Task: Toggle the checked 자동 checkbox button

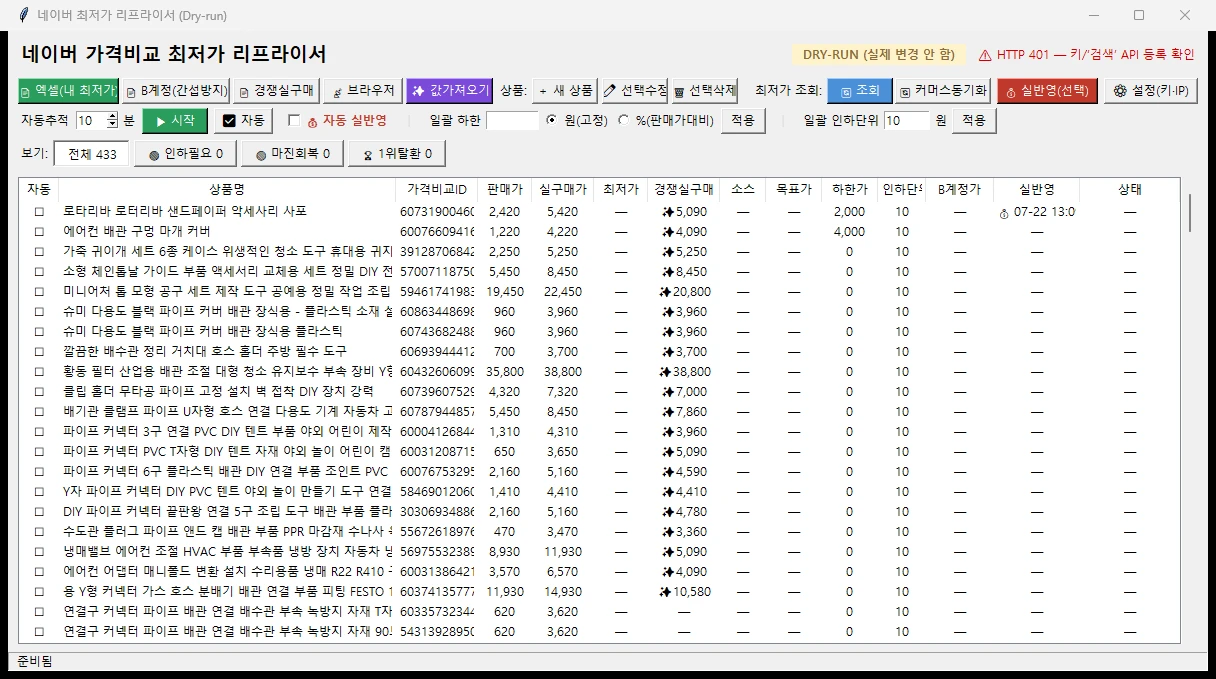Action: point(243,120)
